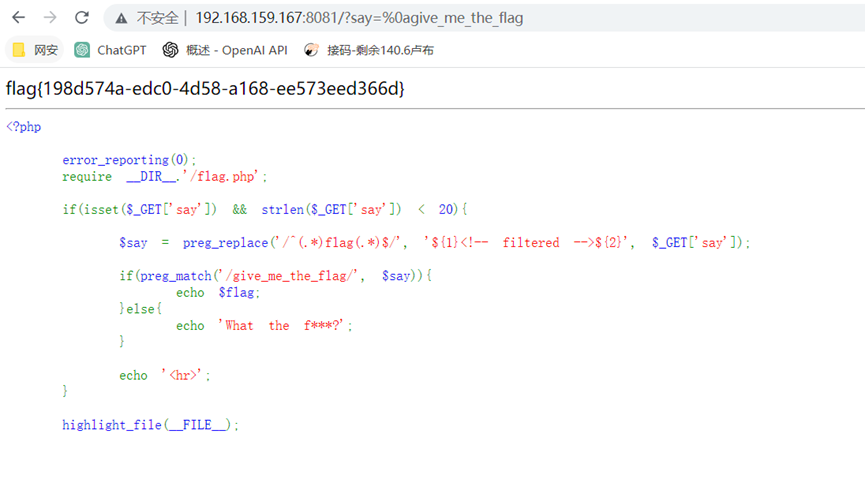Click the 接码 bookmark favicon
The height and width of the screenshot is (479, 865).
[x=312, y=50]
